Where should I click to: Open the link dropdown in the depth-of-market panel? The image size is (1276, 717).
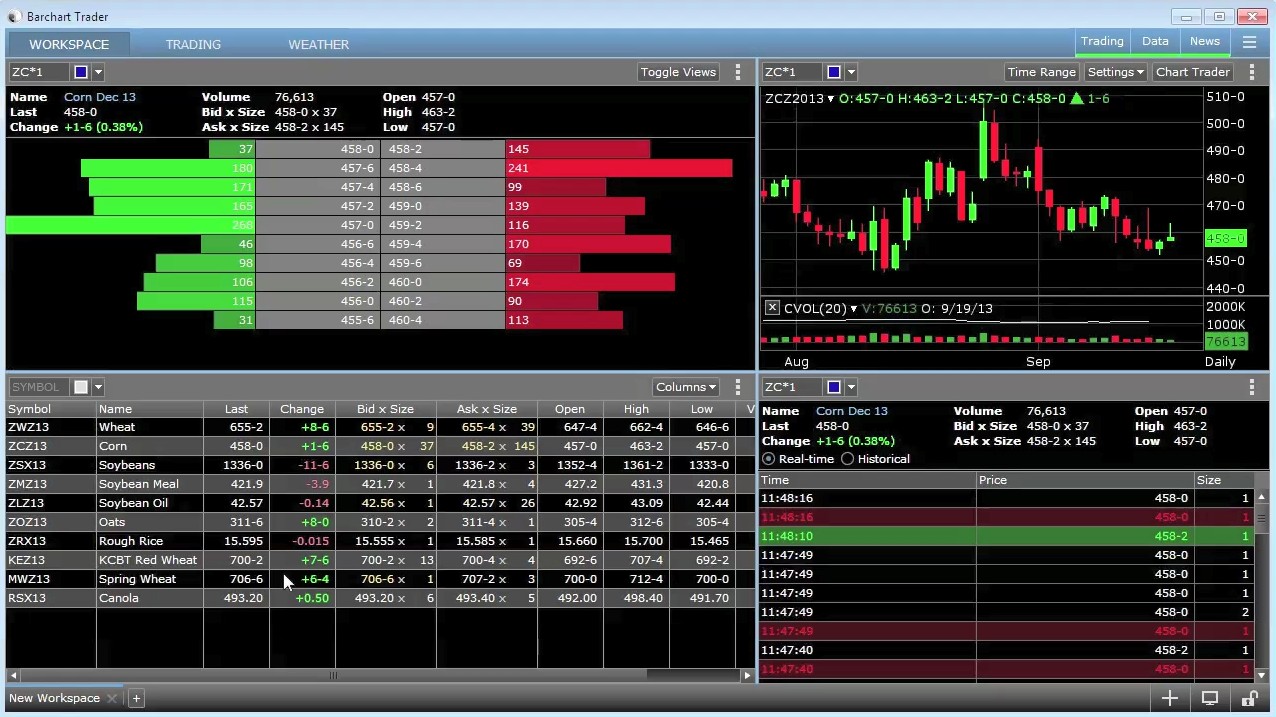pyautogui.click(x=98, y=72)
